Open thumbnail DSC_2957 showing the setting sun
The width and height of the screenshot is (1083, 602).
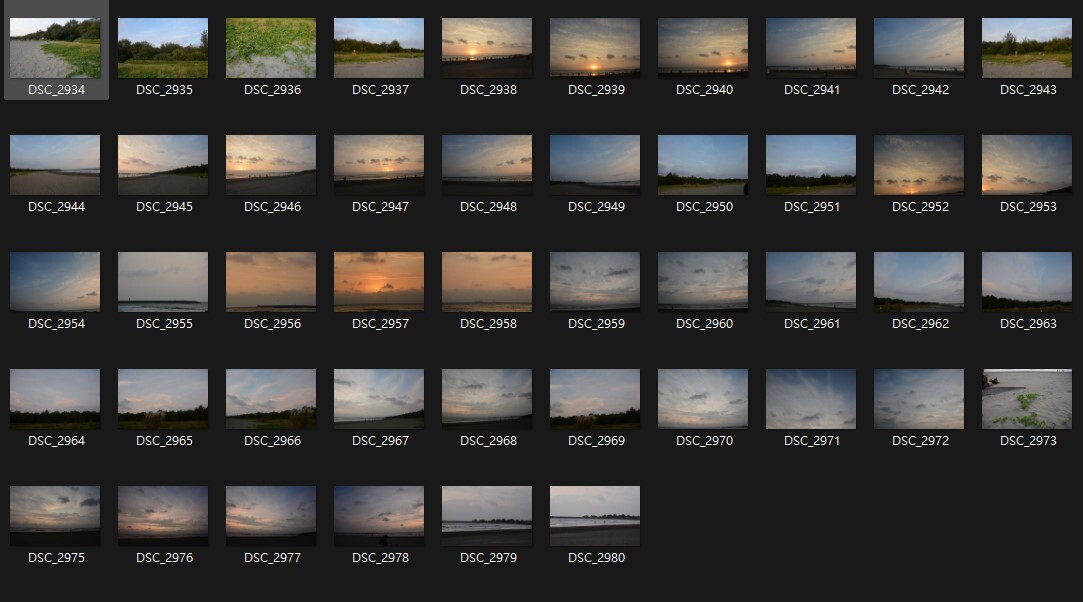pos(379,281)
